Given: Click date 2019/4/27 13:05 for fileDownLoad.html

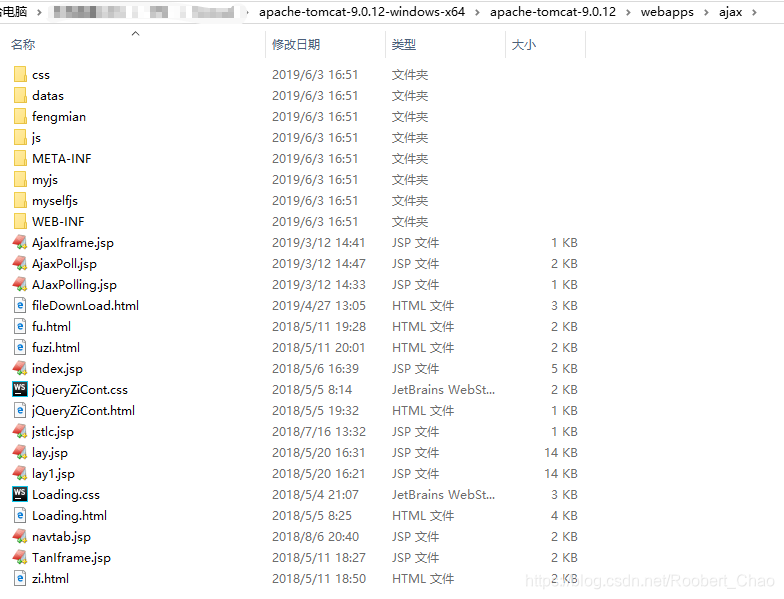Looking at the screenshot, I should (319, 306).
